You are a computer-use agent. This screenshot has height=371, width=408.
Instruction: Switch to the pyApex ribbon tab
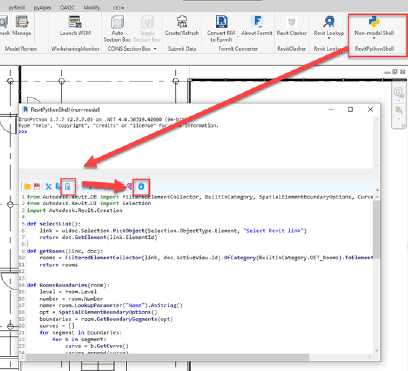[x=42, y=7]
